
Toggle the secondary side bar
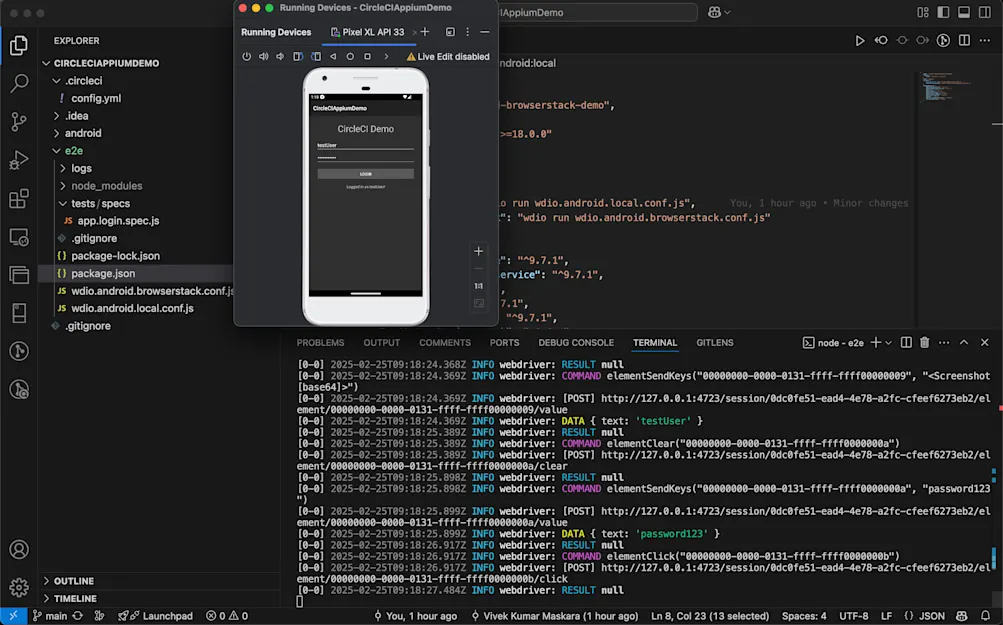click(984, 12)
